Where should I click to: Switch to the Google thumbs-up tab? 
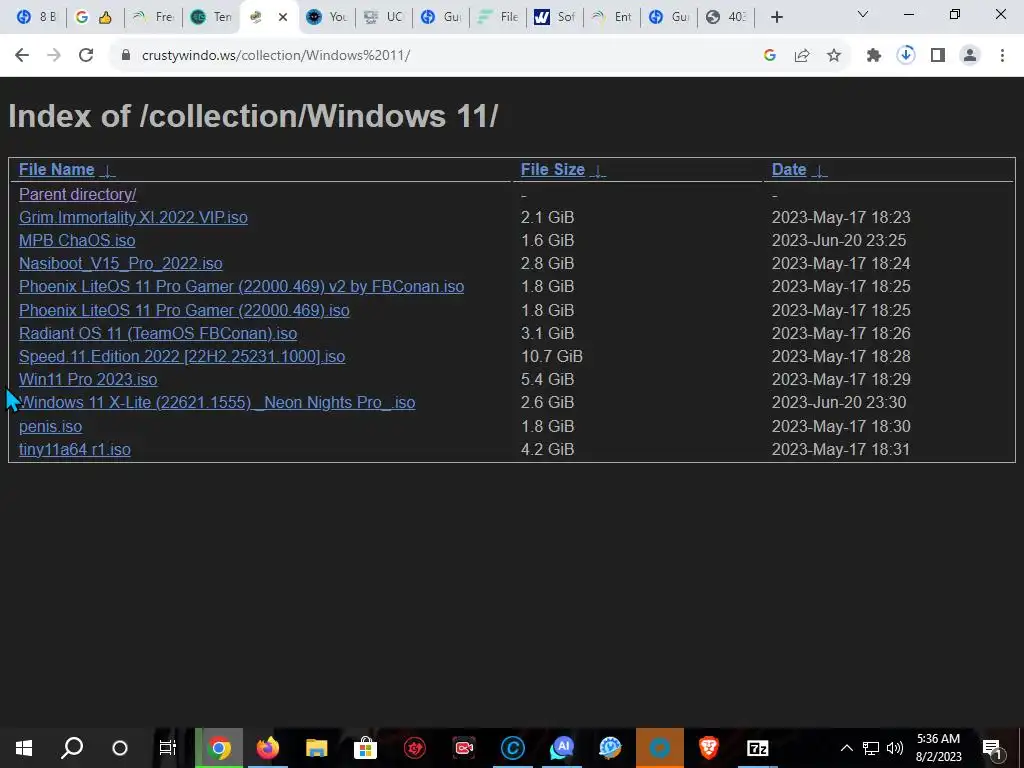coord(93,17)
